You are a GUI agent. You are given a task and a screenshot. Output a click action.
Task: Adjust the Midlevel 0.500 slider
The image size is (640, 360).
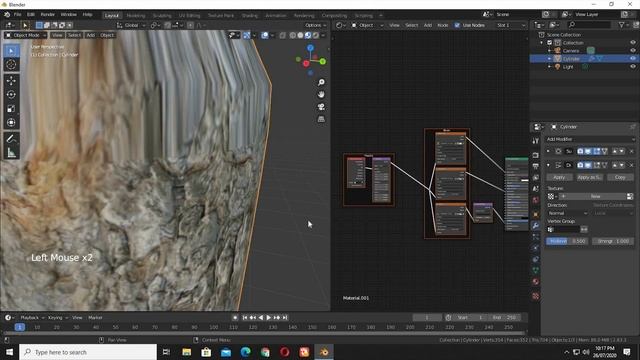[x=567, y=241]
